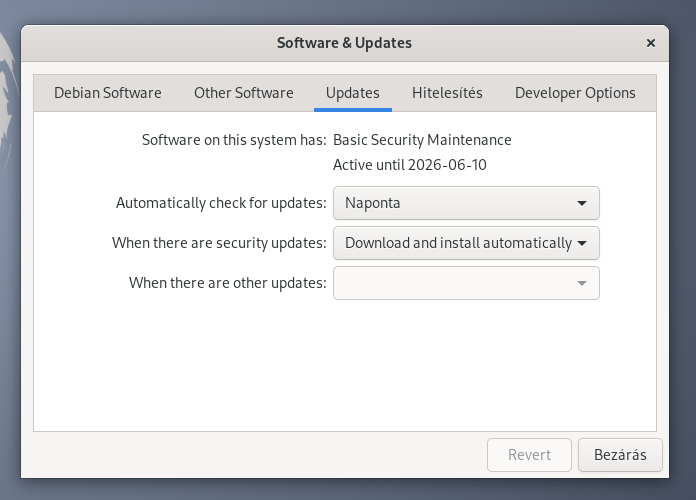Close the Software & Updates window with X
696x500 pixels.
(x=651, y=43)
